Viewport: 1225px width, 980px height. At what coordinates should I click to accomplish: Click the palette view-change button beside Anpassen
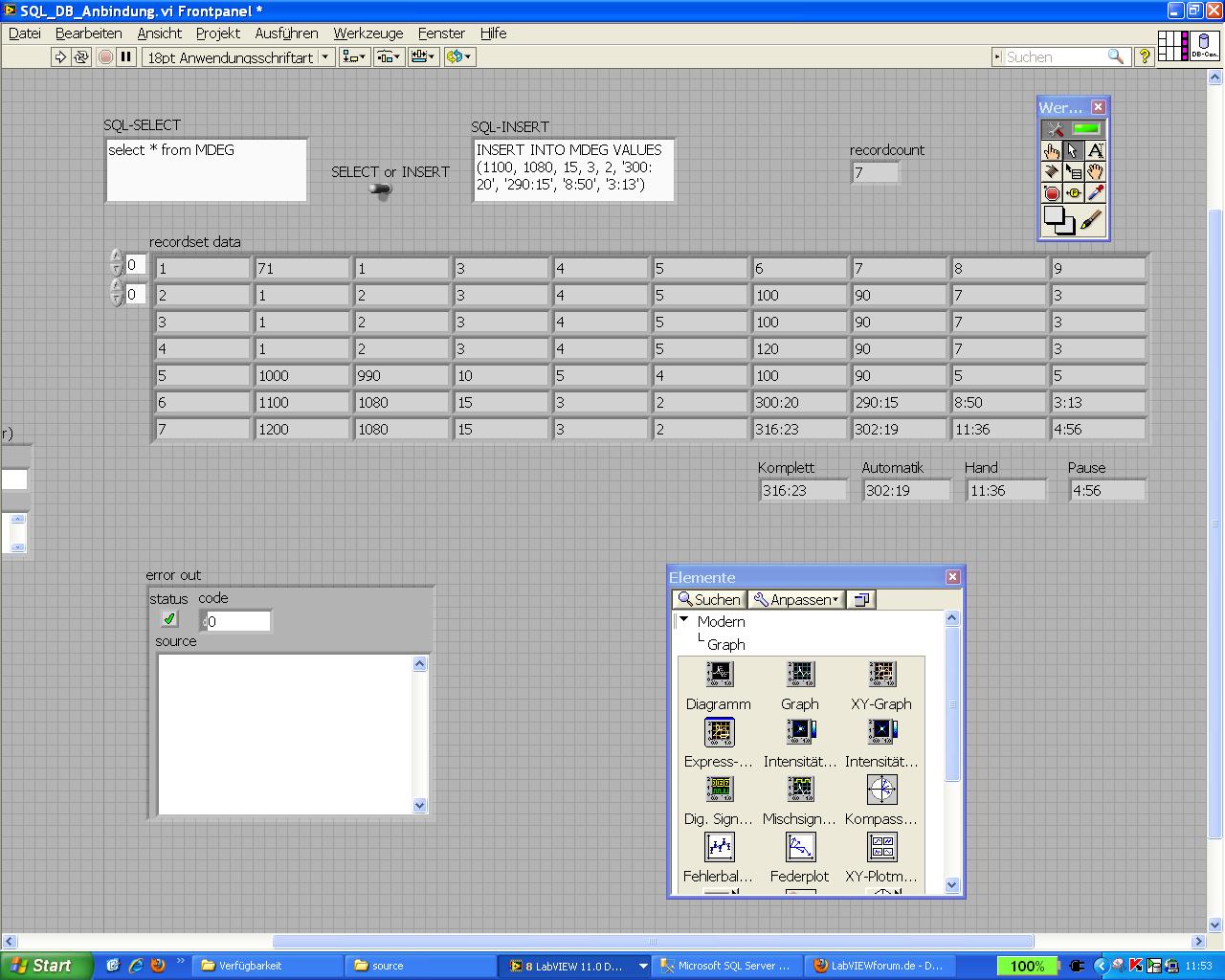[861, 600]
